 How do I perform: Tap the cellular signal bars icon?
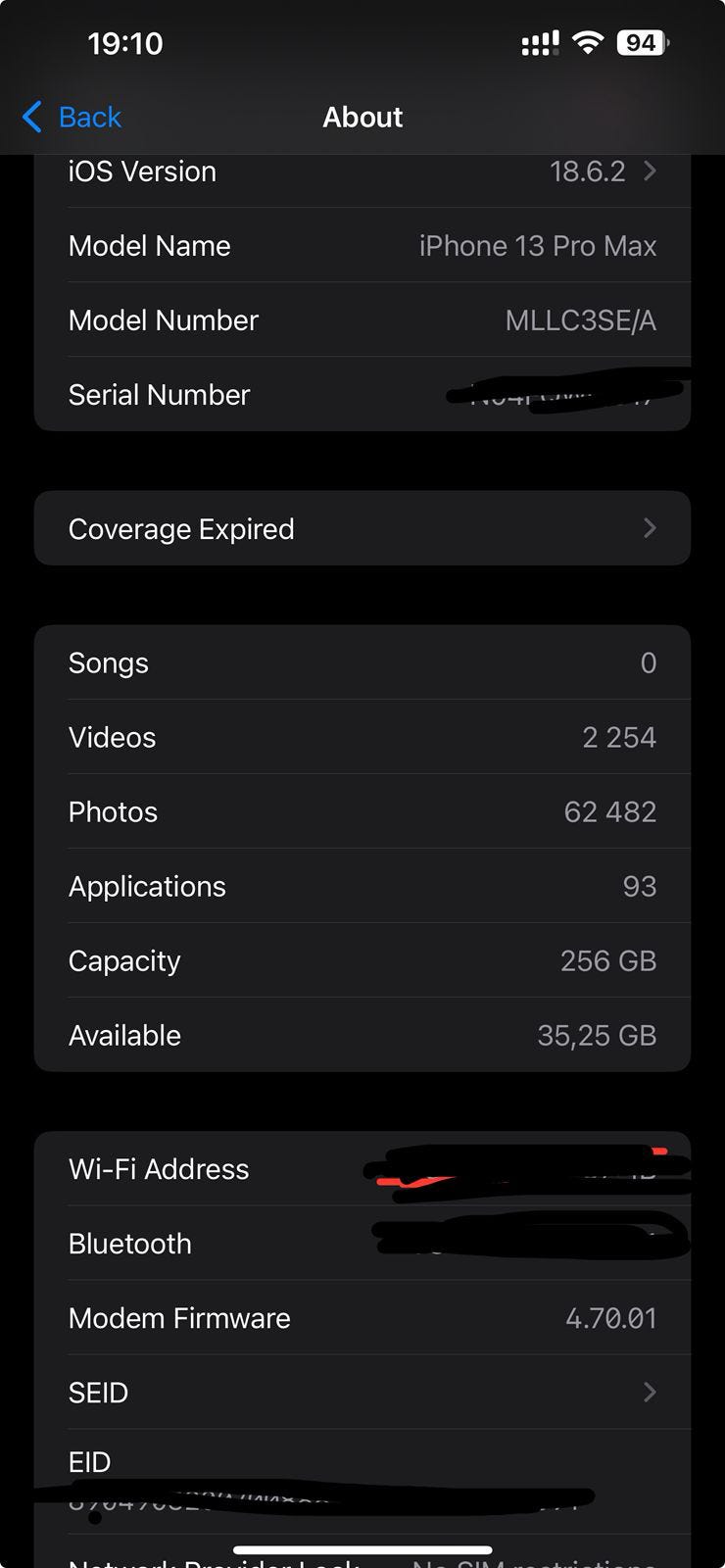540,43
